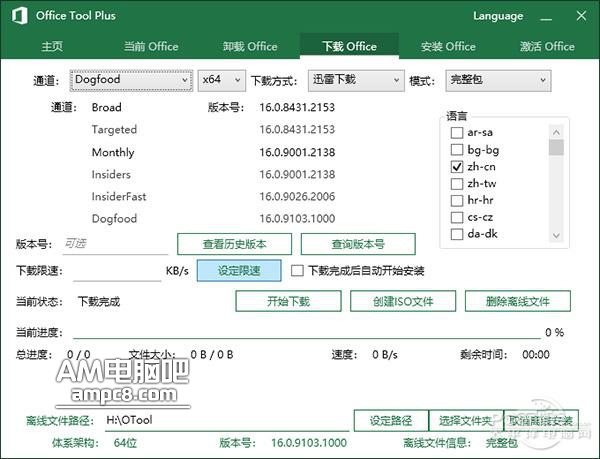Select the Targeted channel row
The image size is (600, 459).
114,130
